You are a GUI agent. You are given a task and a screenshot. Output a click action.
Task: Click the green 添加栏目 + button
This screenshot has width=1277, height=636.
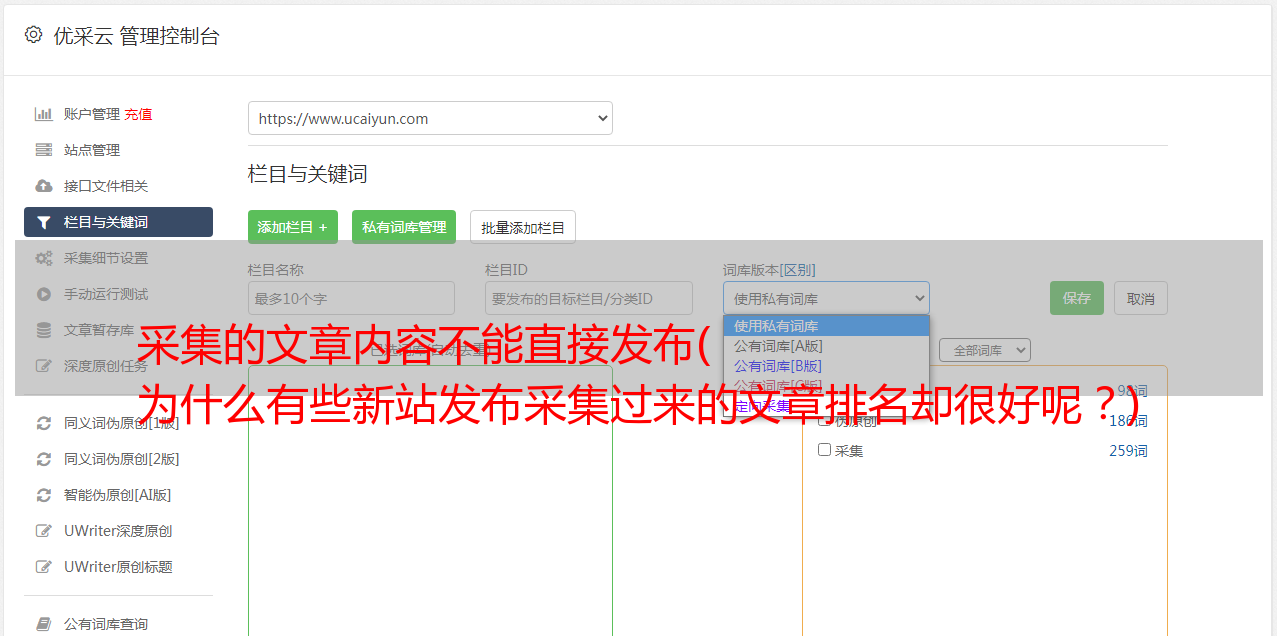[293, 227]
